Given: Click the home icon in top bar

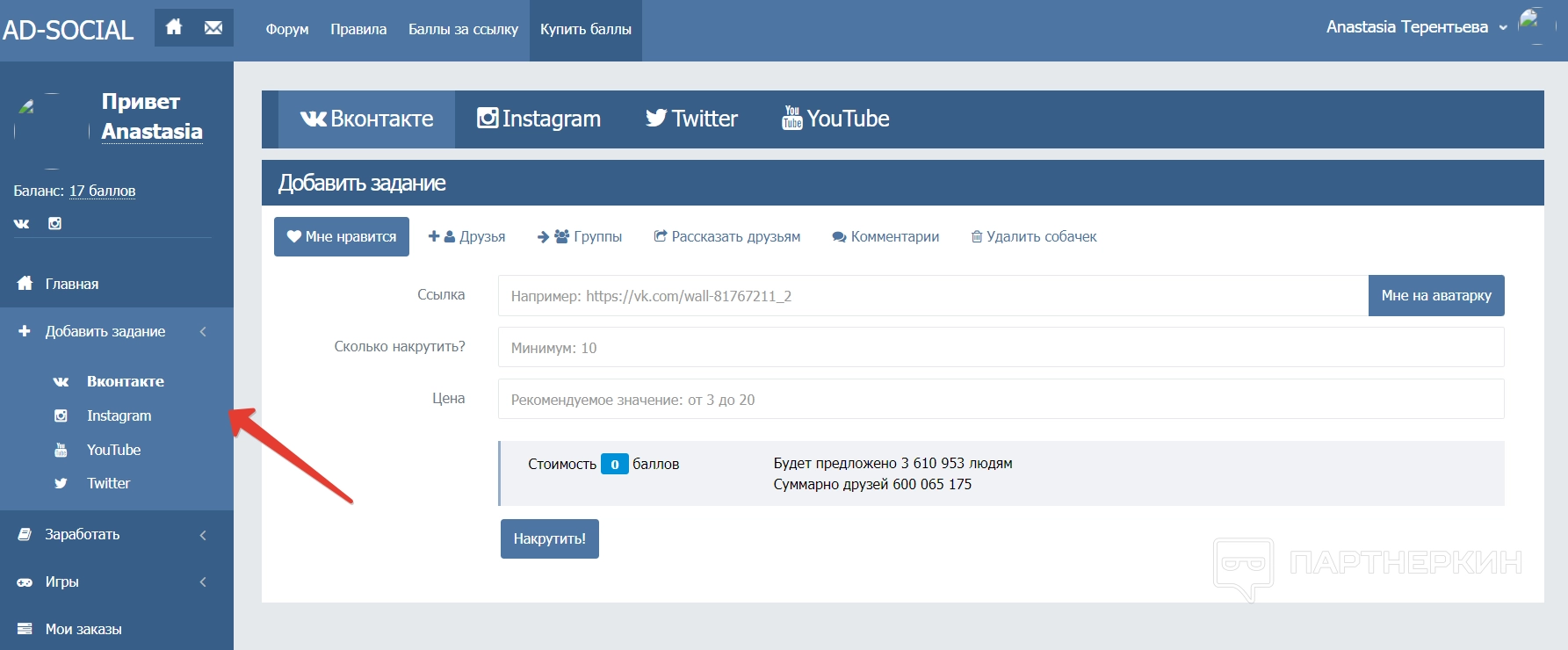Looking at the screenshot, I should (174, 27).
